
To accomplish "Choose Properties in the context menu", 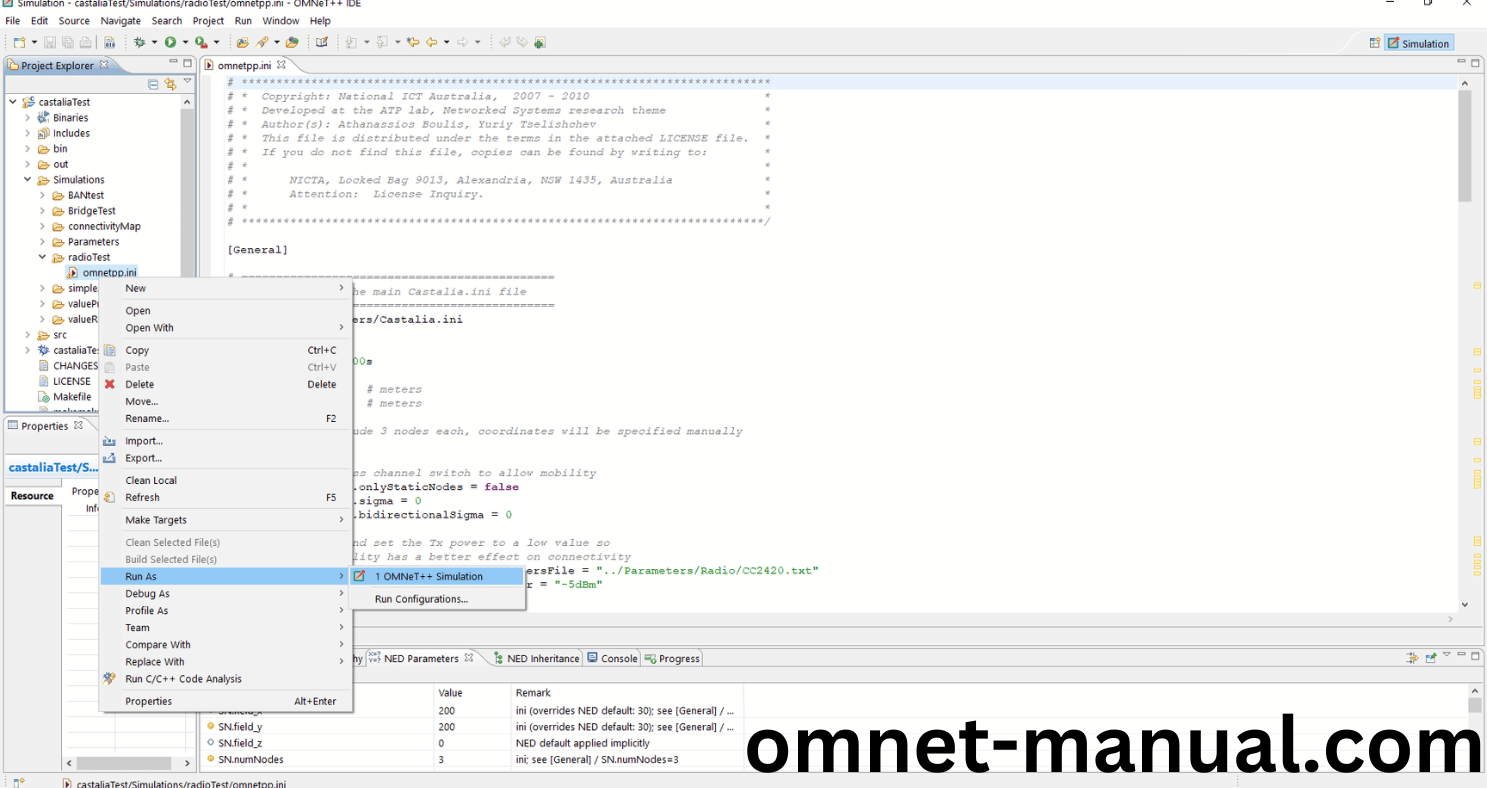I will click(225, 701).
